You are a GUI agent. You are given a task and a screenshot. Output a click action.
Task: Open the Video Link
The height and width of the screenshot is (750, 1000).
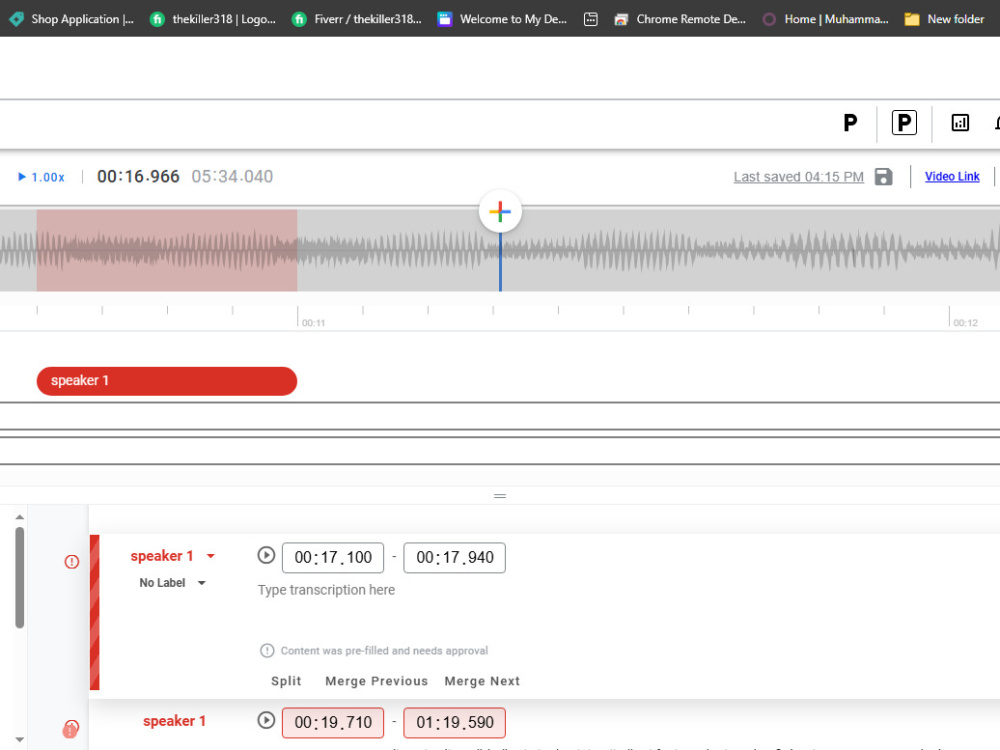click(952, 177)
